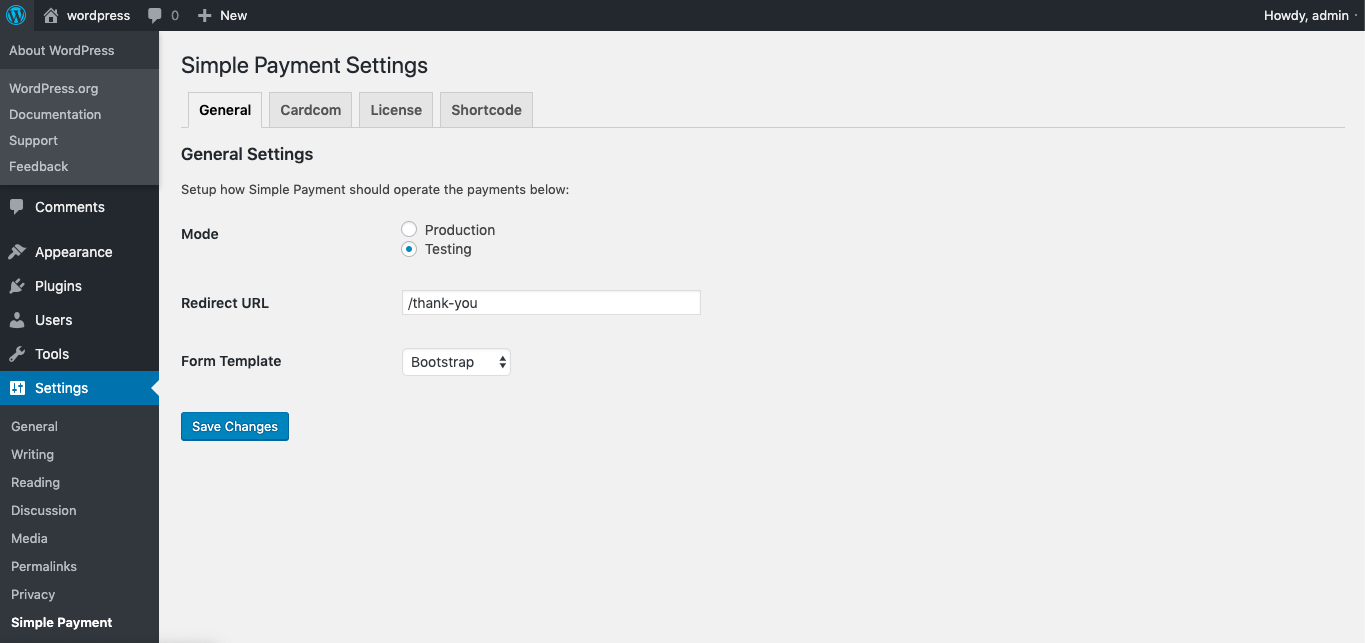This screenshot has height=643, width=1365.
Task: Click the home icon beside wordpress
Action: pos(51,15)
